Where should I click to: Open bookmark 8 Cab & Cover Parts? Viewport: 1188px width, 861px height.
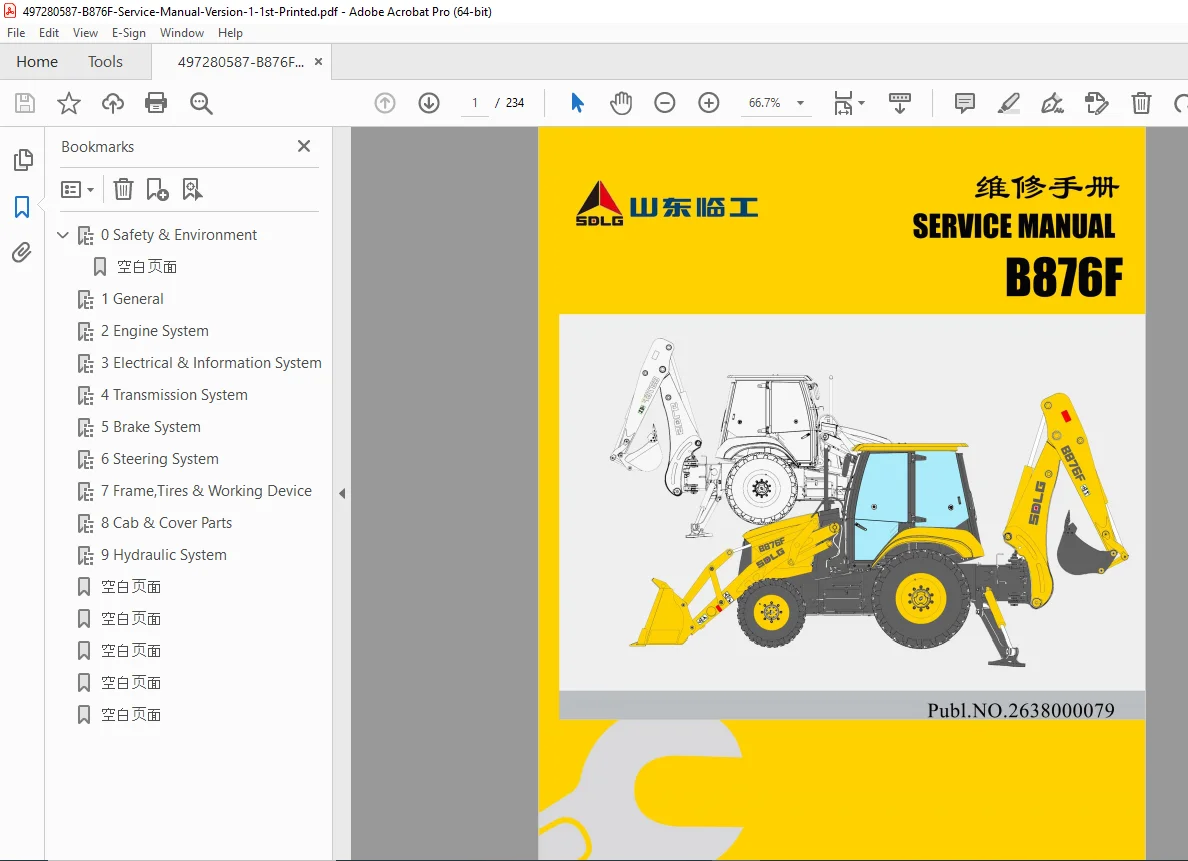(167, 523)
